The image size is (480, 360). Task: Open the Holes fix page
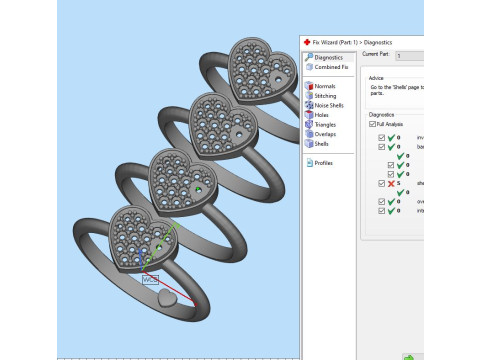pyautogui.click(x=317, y=115)
